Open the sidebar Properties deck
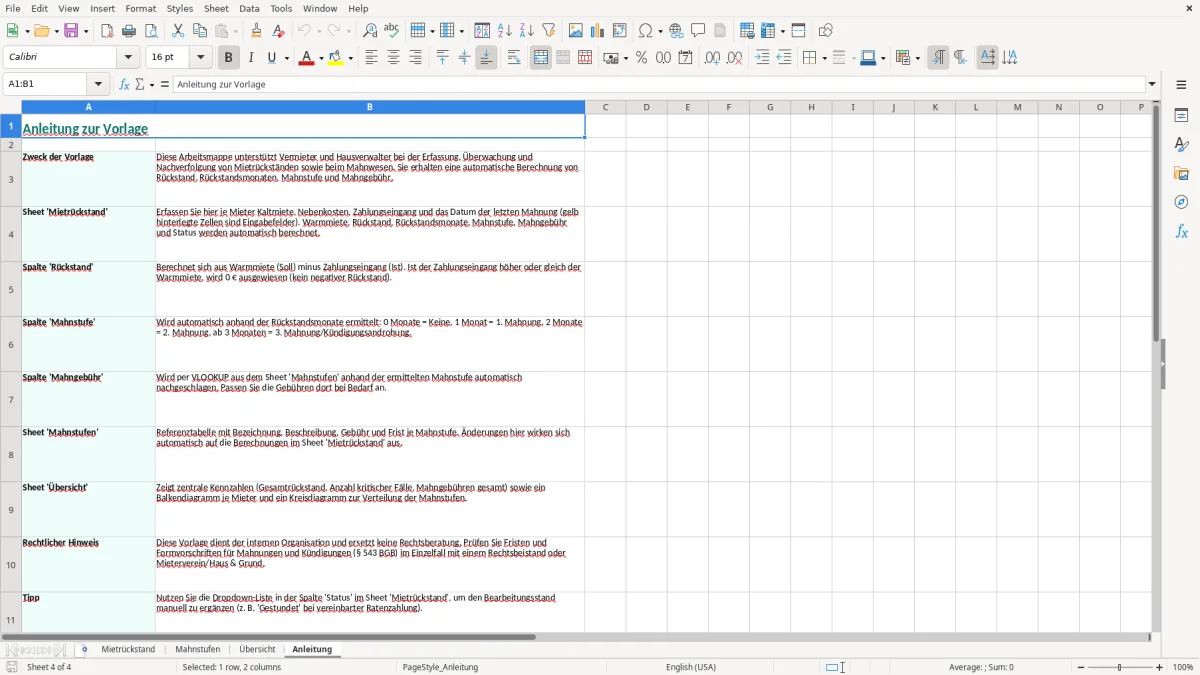This screenshot has height=675, width=1200. (1181, 116)
